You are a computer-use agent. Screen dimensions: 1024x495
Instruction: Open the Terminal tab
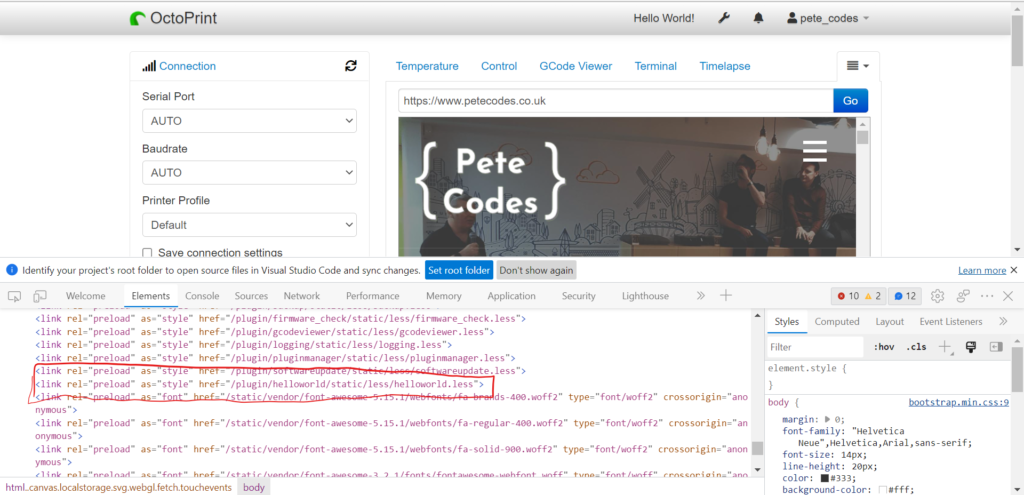(x=656, y=66)
